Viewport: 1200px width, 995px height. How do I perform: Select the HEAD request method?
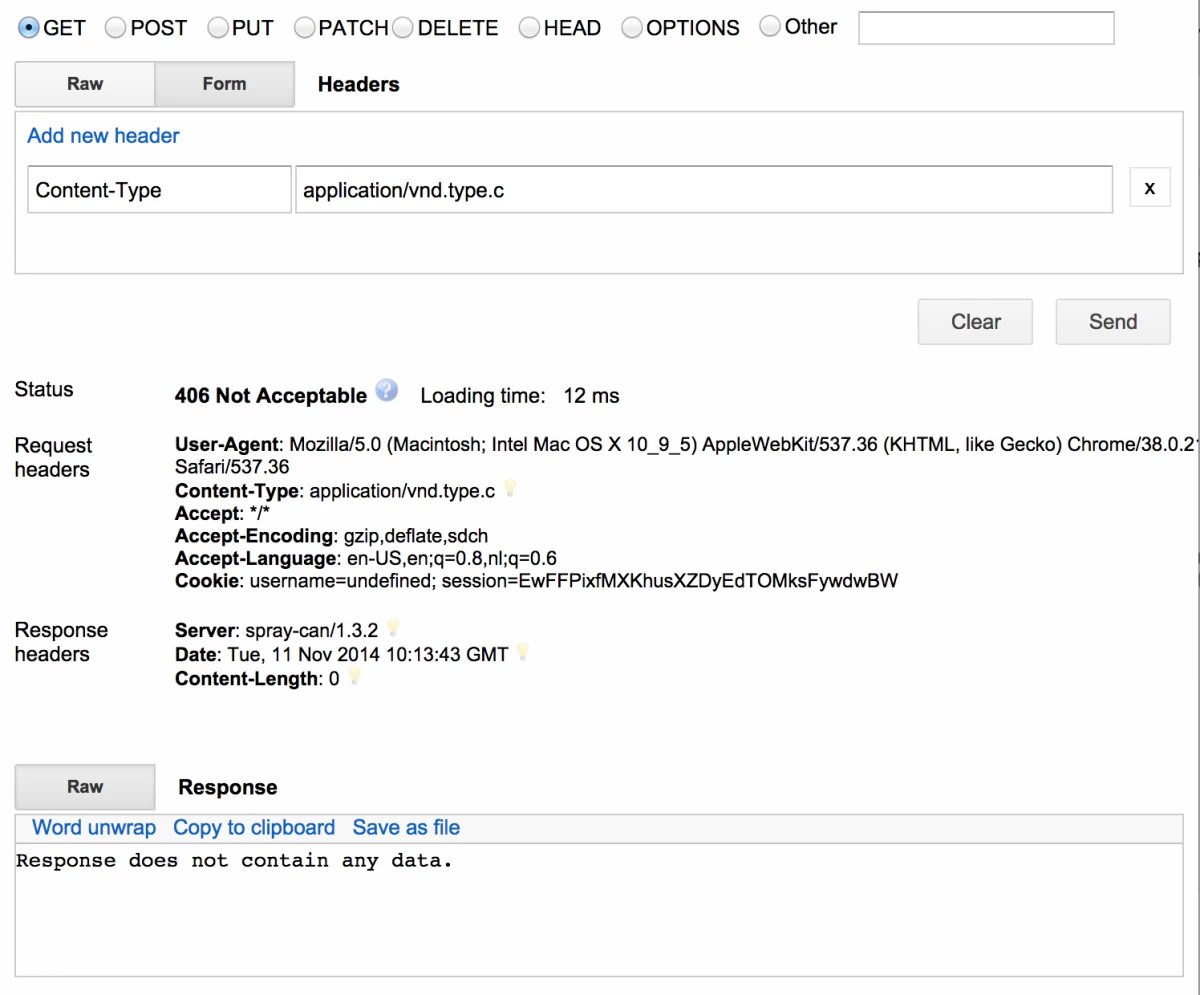[529, 28]
